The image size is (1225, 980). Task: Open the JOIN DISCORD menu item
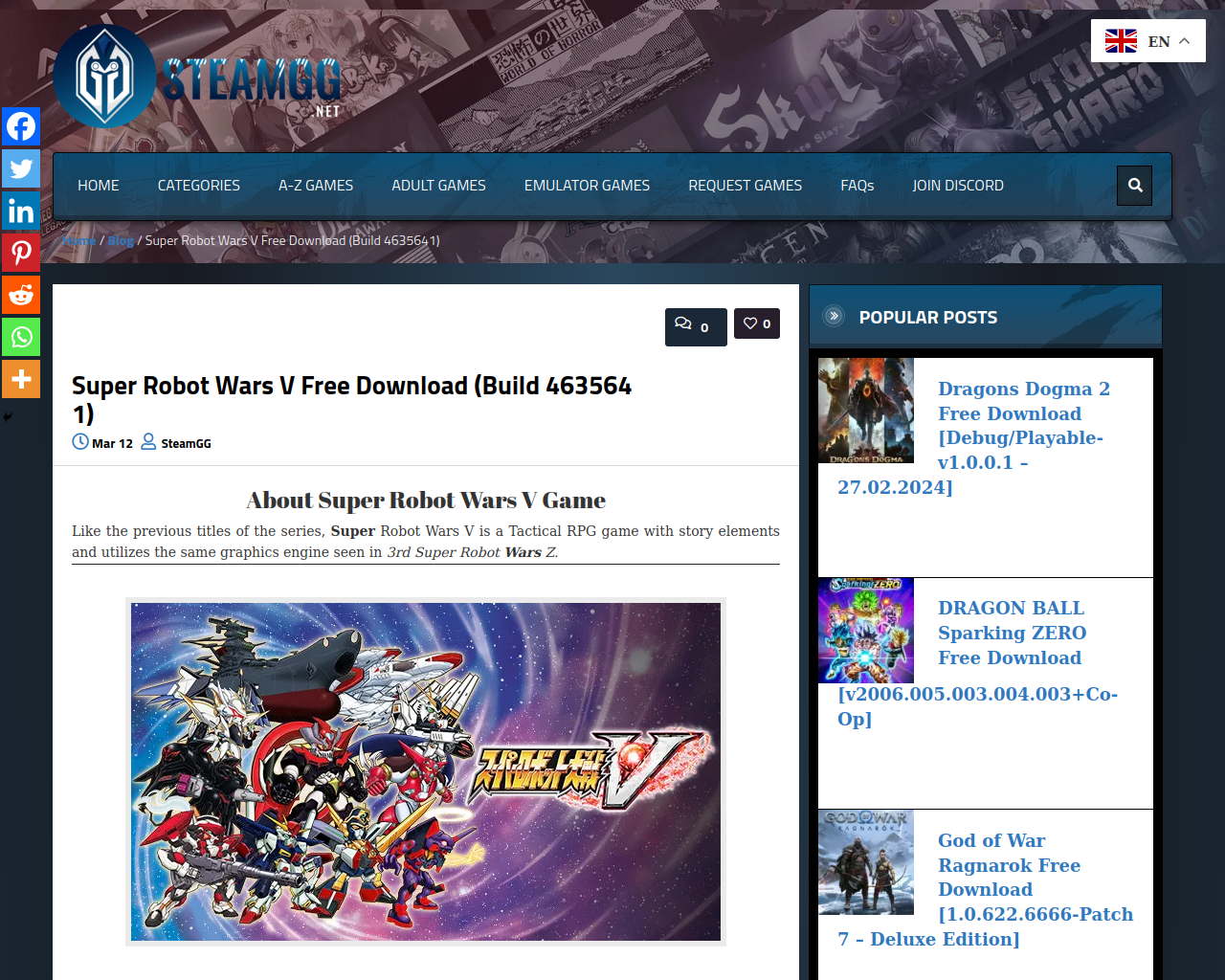(x=958, y=186)
